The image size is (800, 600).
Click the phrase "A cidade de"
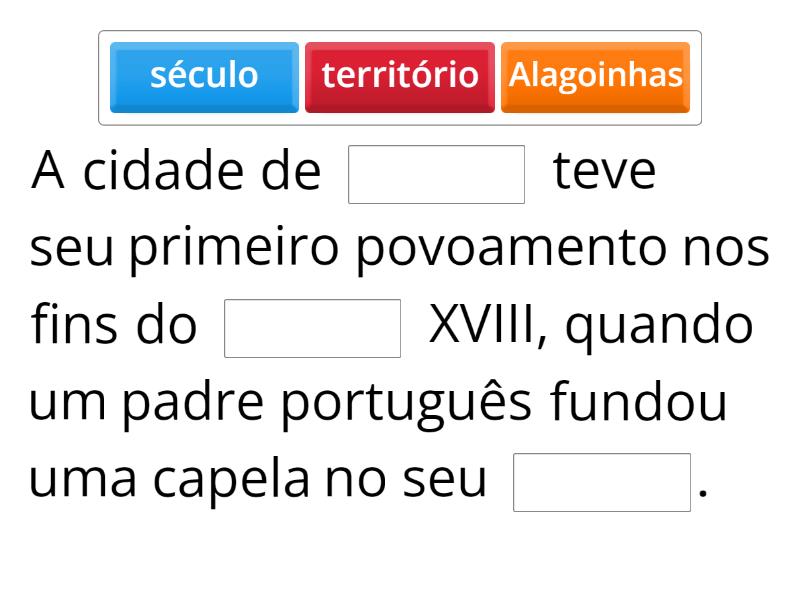[x=177, y=171]
